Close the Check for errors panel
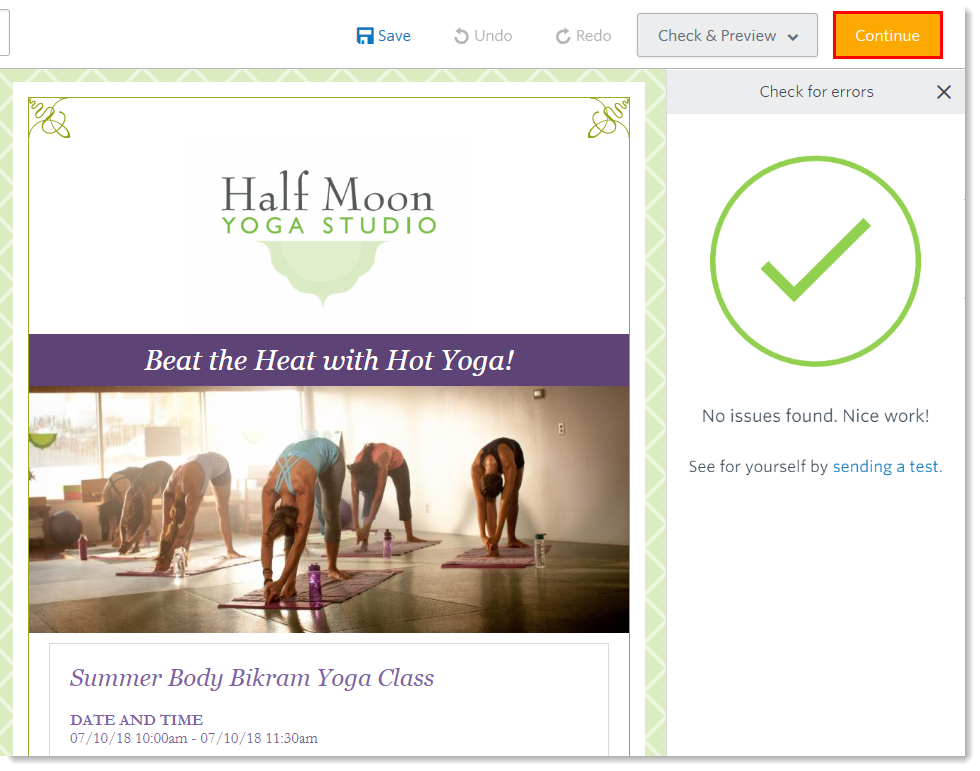980x771 pixels. point(944,92)
